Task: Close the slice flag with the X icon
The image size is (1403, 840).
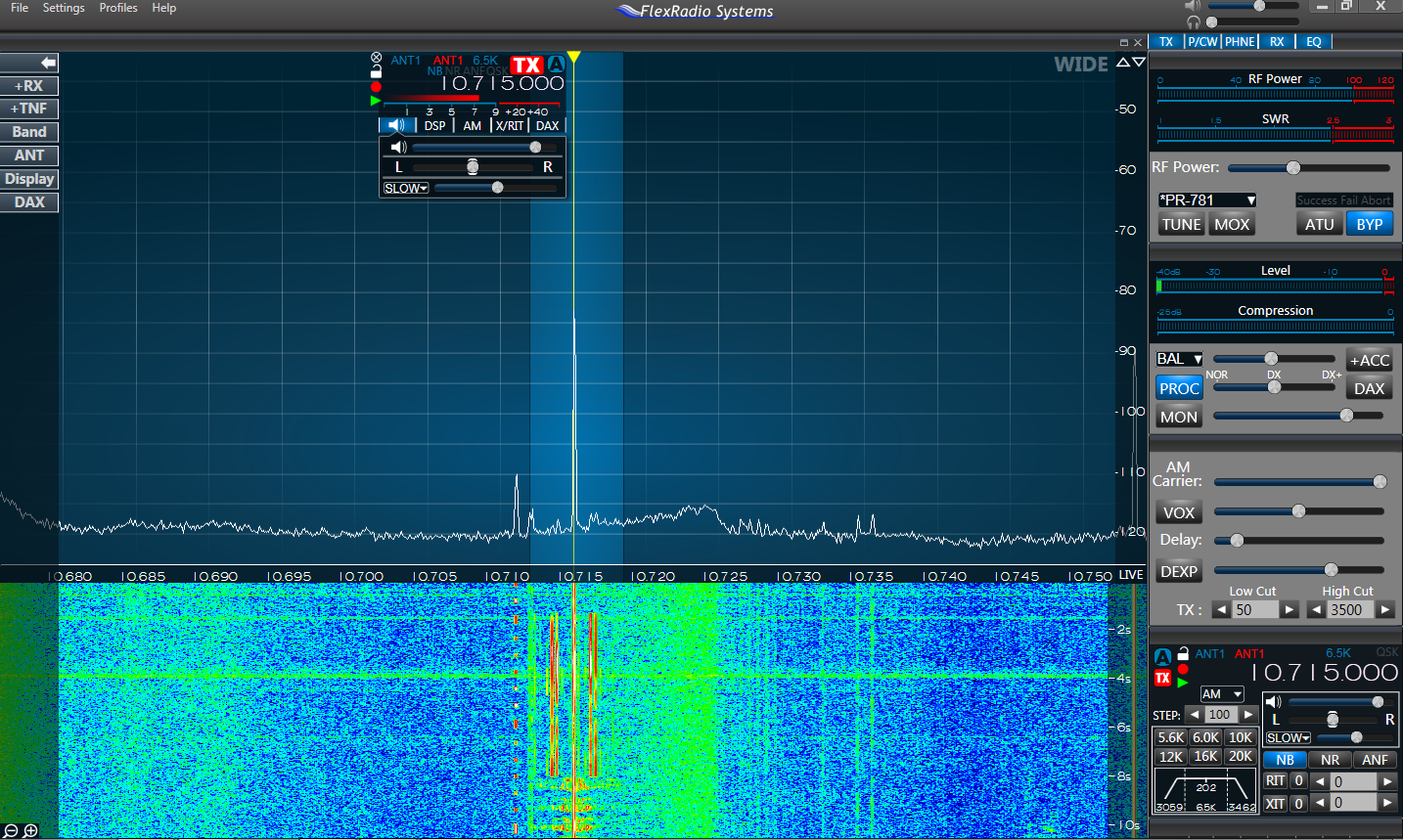Action: (x=377, y=58)
